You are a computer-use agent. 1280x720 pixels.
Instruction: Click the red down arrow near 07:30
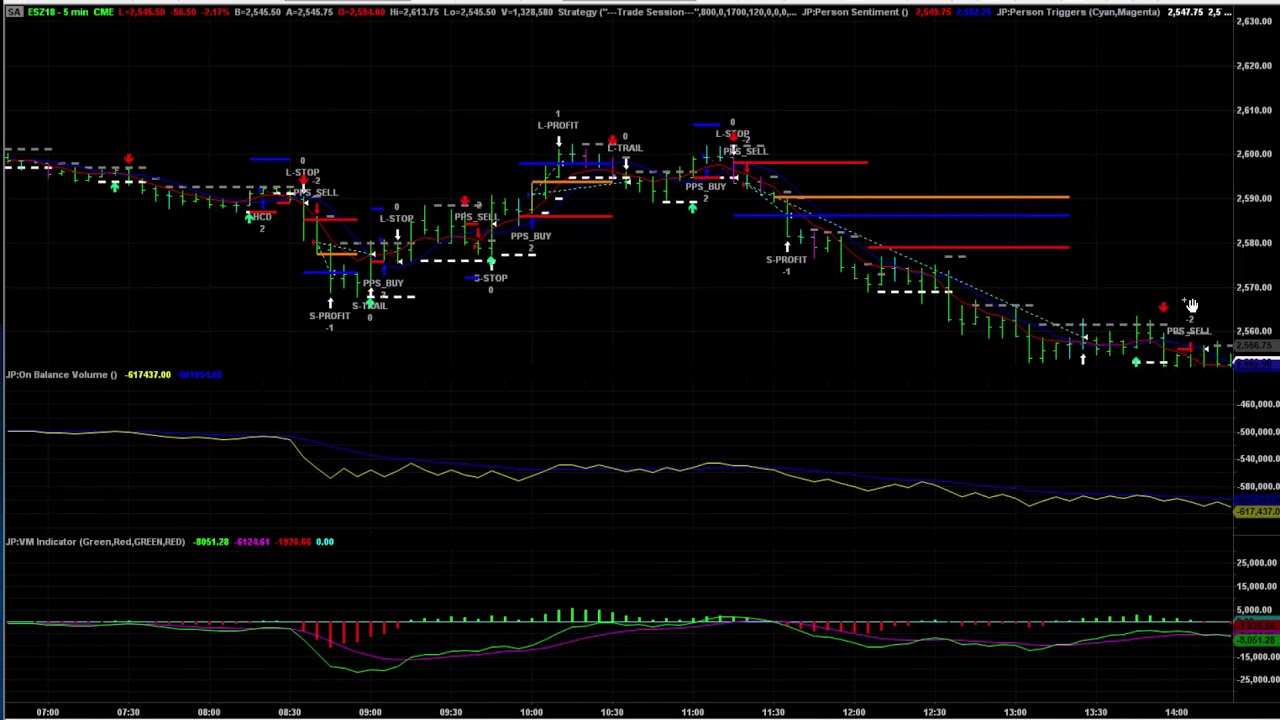128,159
